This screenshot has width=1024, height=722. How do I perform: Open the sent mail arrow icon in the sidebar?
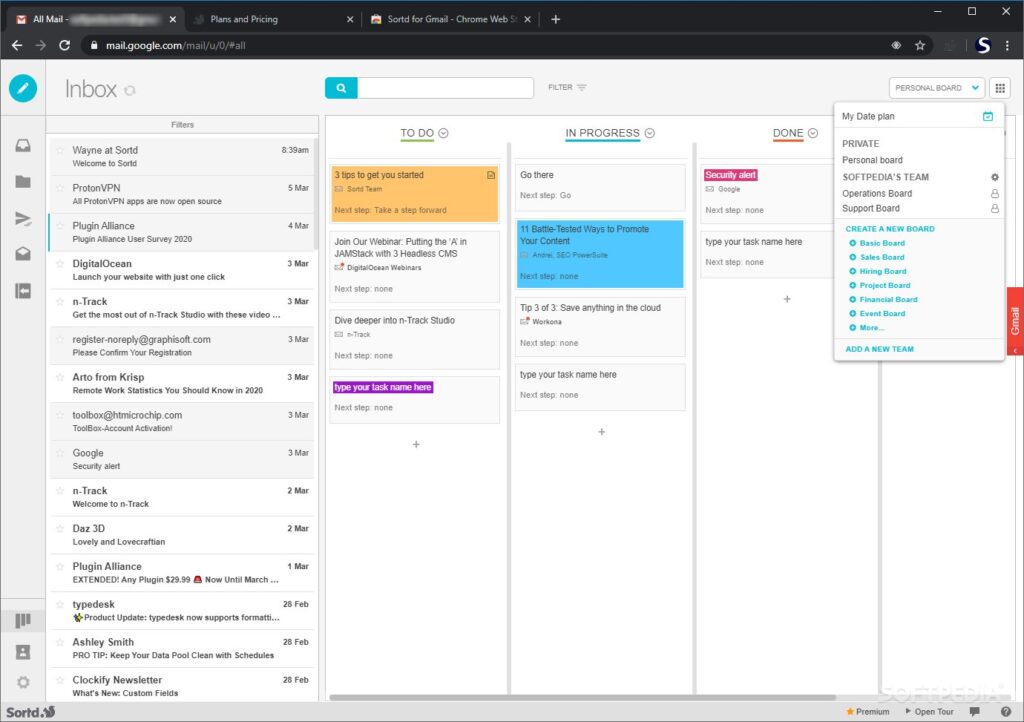point(23,218)
